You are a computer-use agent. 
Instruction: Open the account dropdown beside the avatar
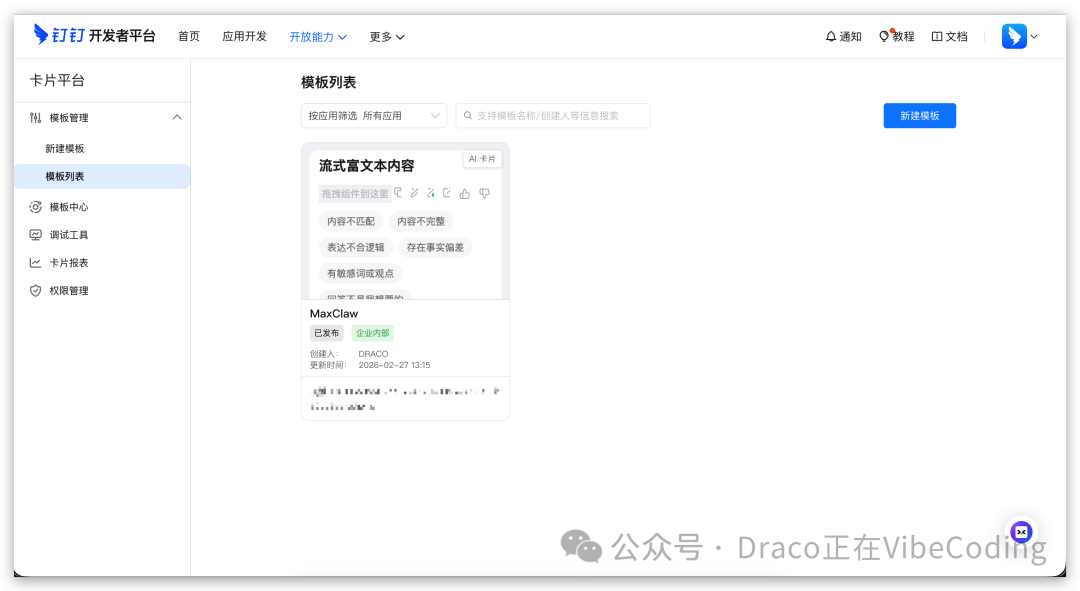coord(1033,36)
